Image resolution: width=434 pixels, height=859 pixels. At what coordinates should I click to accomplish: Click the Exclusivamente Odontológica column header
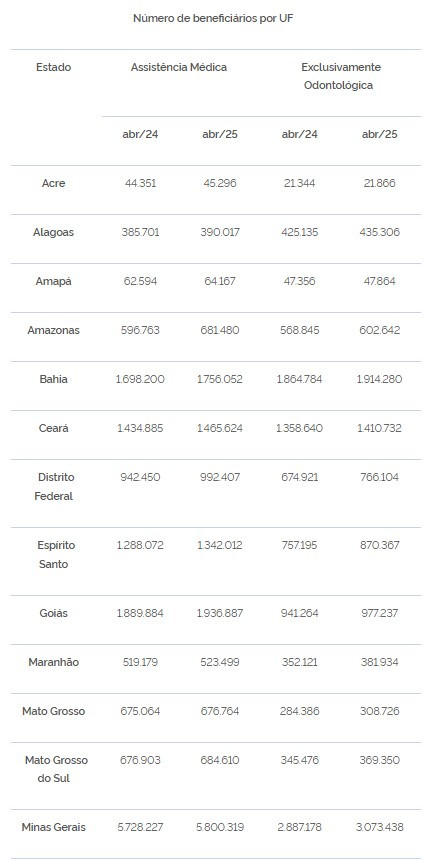point(339,76)
